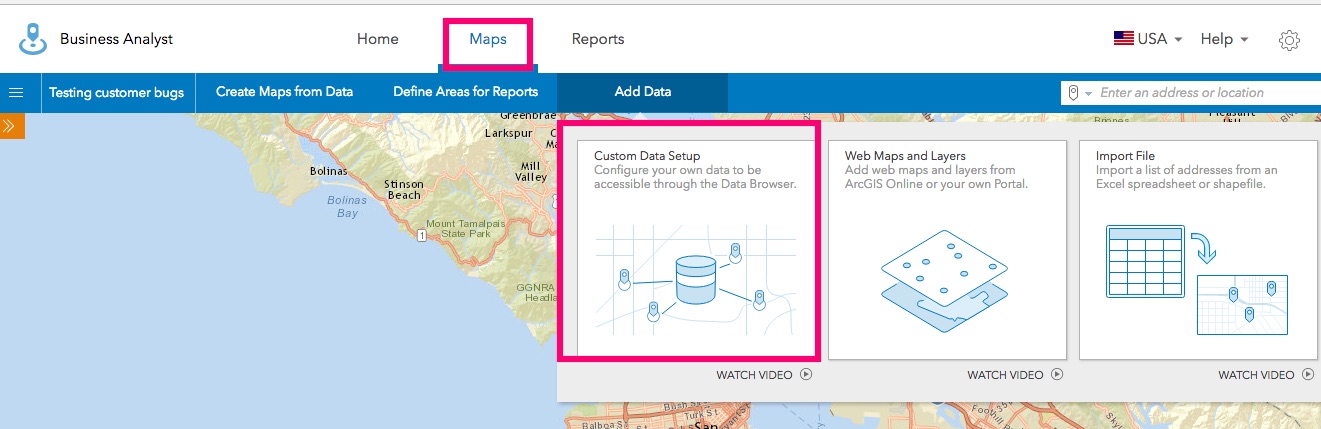Switch to the Home tab

377,40
